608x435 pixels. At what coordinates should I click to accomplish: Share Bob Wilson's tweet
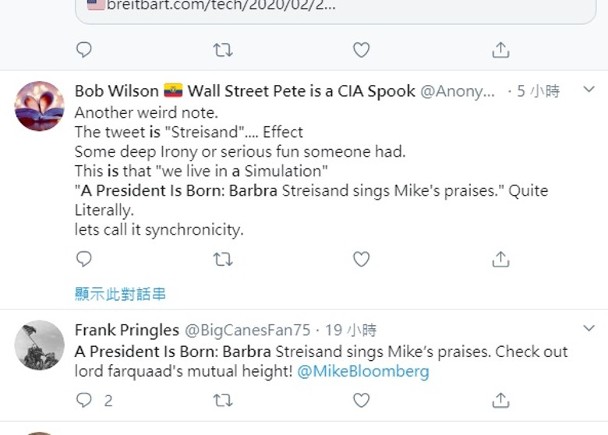tap(500, 259)
